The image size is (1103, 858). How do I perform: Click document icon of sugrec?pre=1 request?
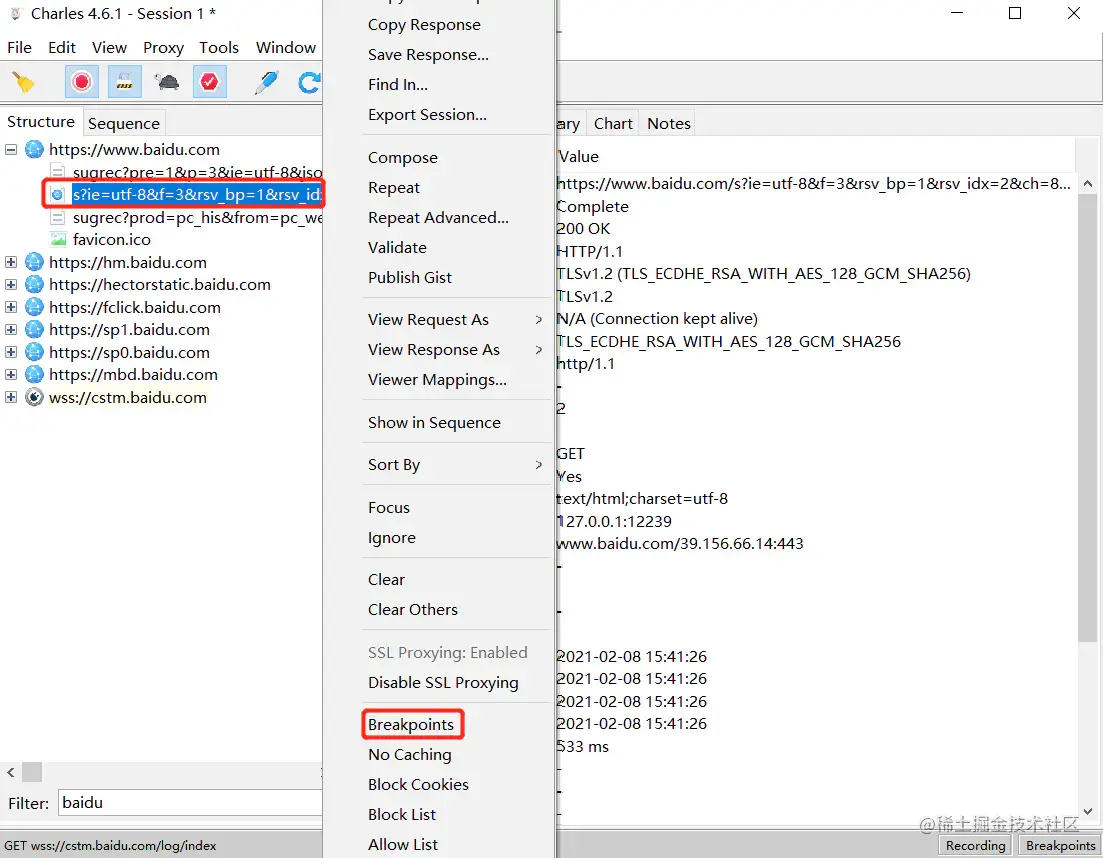(x=58, y=172)
